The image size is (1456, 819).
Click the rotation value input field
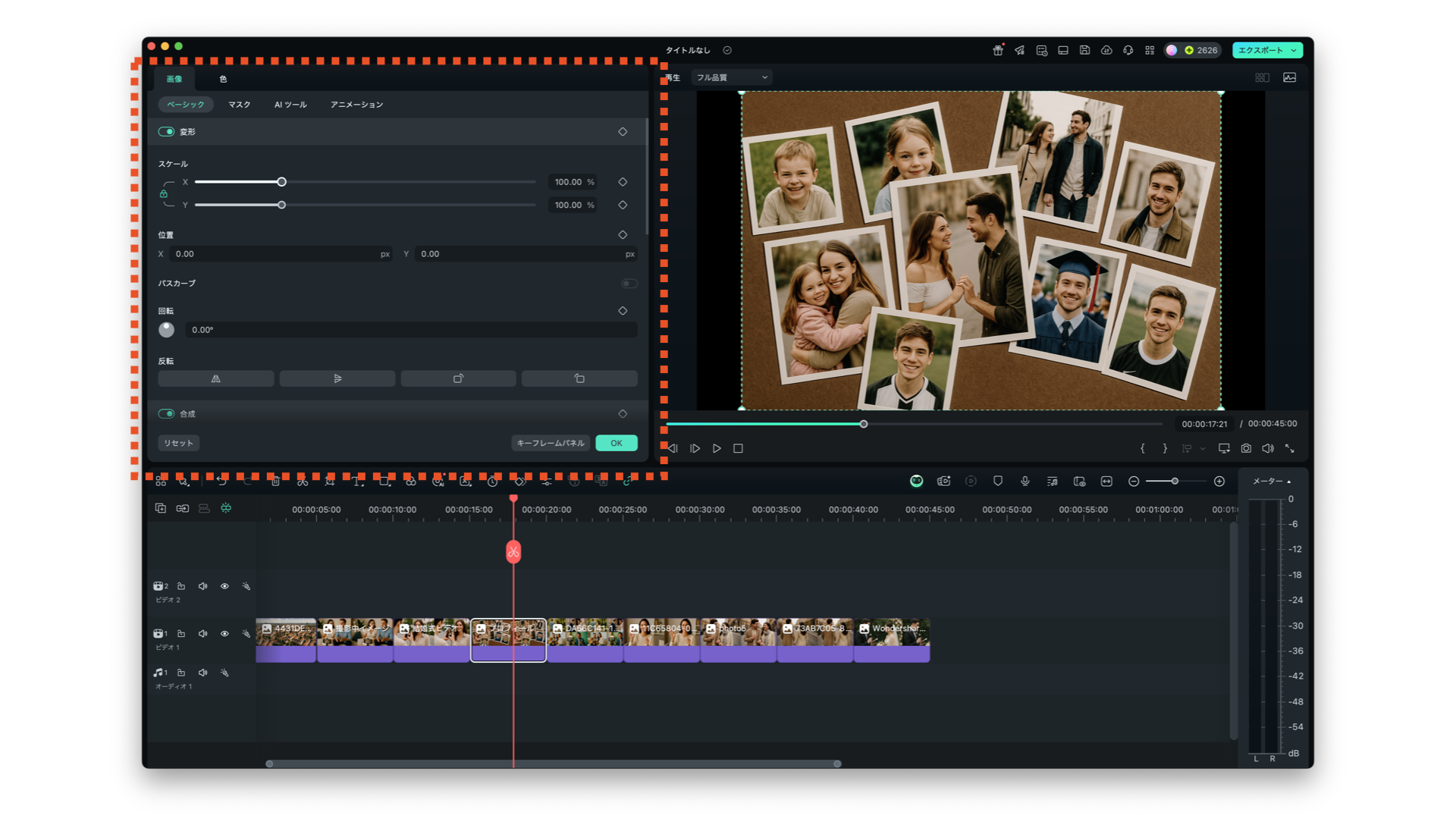pos(411,330)
